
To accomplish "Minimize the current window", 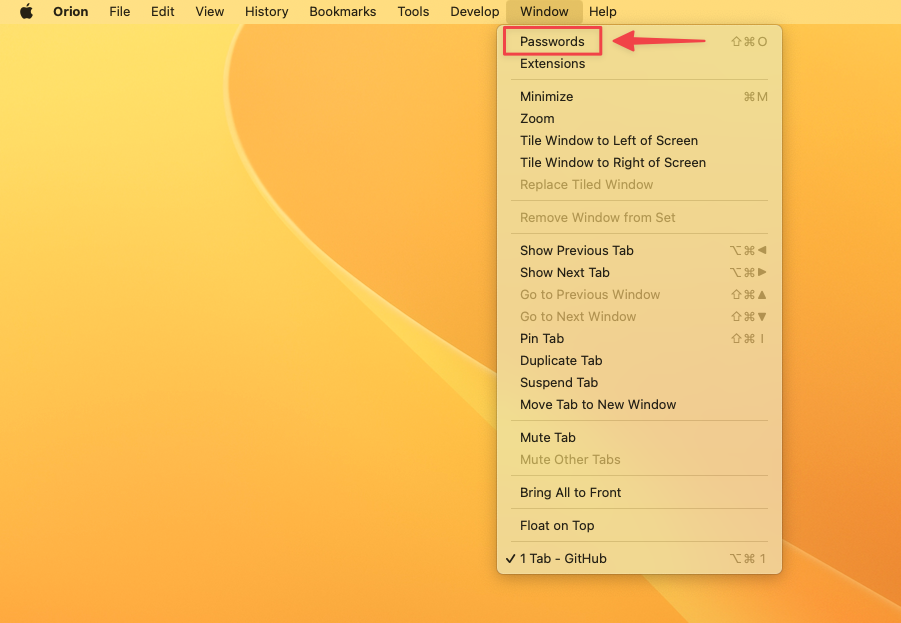I will coord(546,96).
